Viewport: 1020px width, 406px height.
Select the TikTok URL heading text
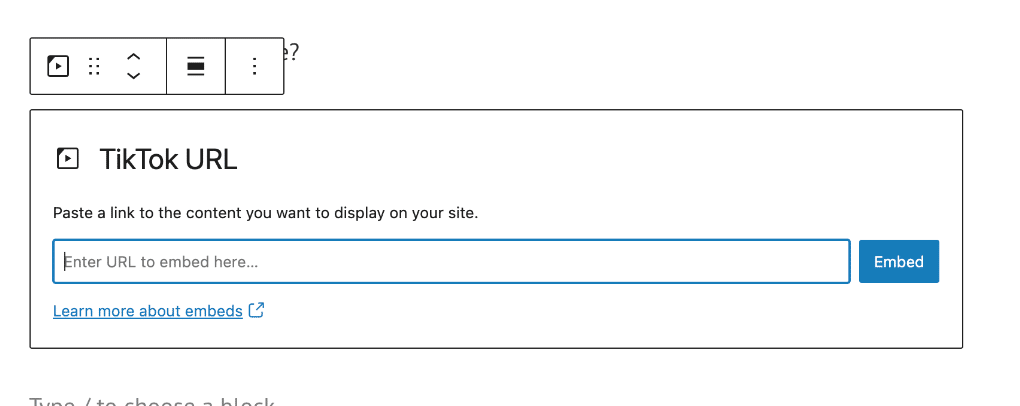click(x=168, y=159)
